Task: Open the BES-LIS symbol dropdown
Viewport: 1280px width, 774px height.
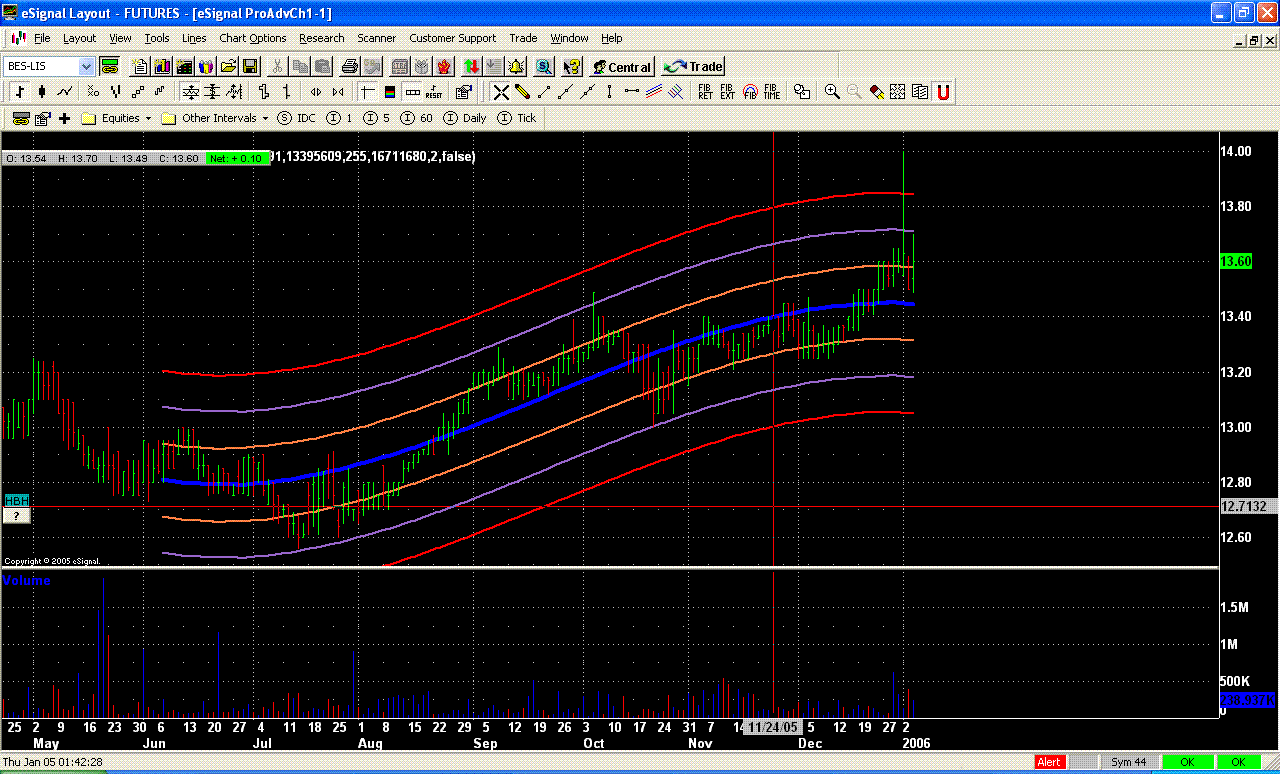Action: [86, 67]
